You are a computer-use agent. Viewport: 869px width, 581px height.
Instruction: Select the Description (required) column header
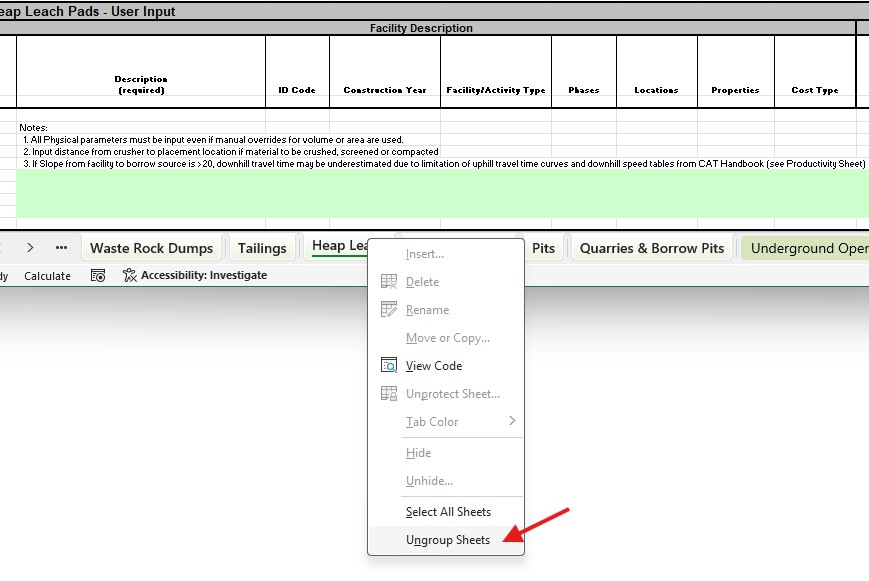(x=141, y=72)
